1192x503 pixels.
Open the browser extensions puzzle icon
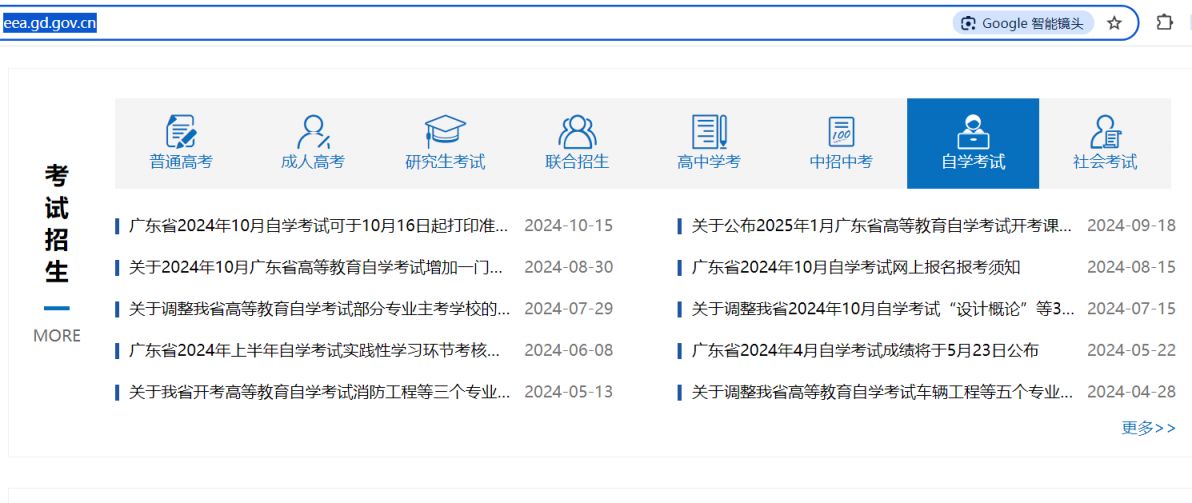coord(1164,23)
